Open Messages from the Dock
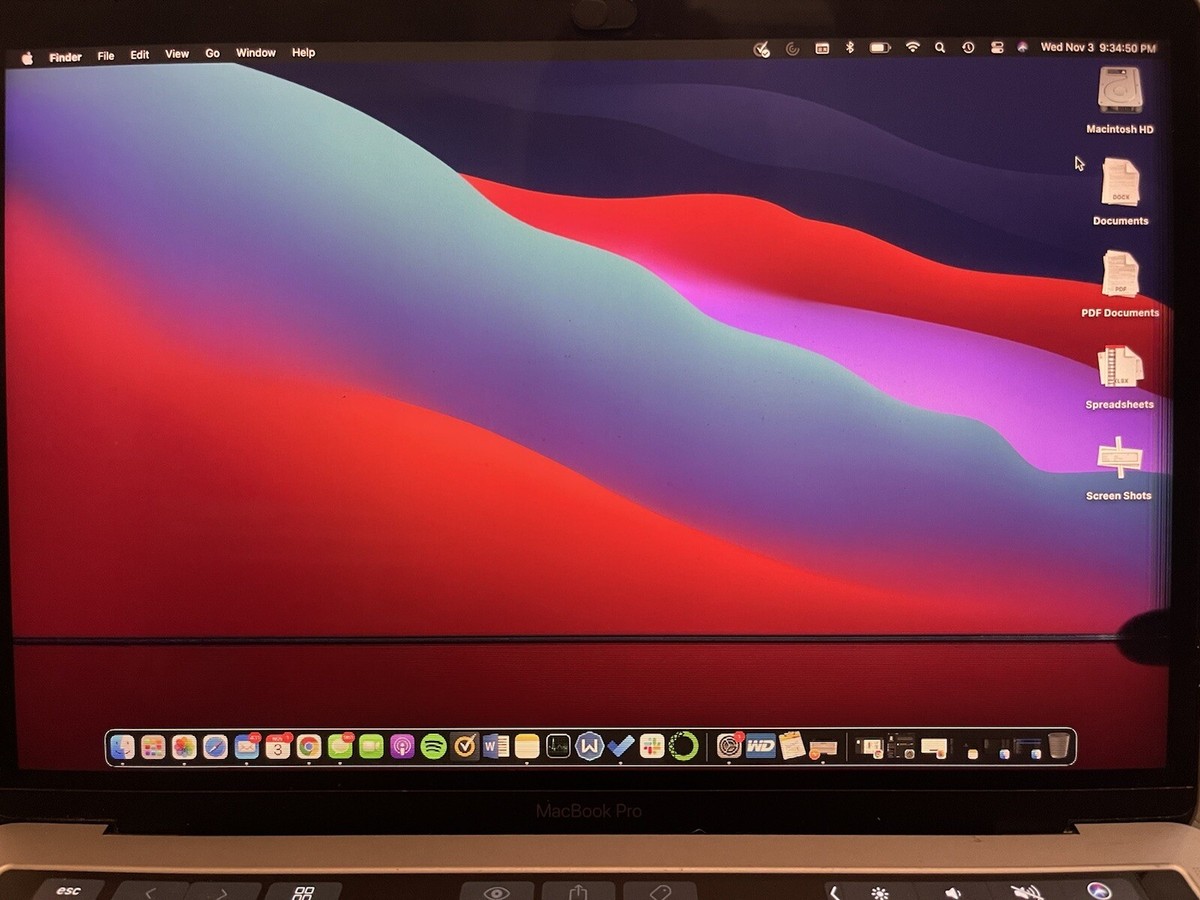The width and height of the screenshot is (1200, 900). tap(338, 747)
